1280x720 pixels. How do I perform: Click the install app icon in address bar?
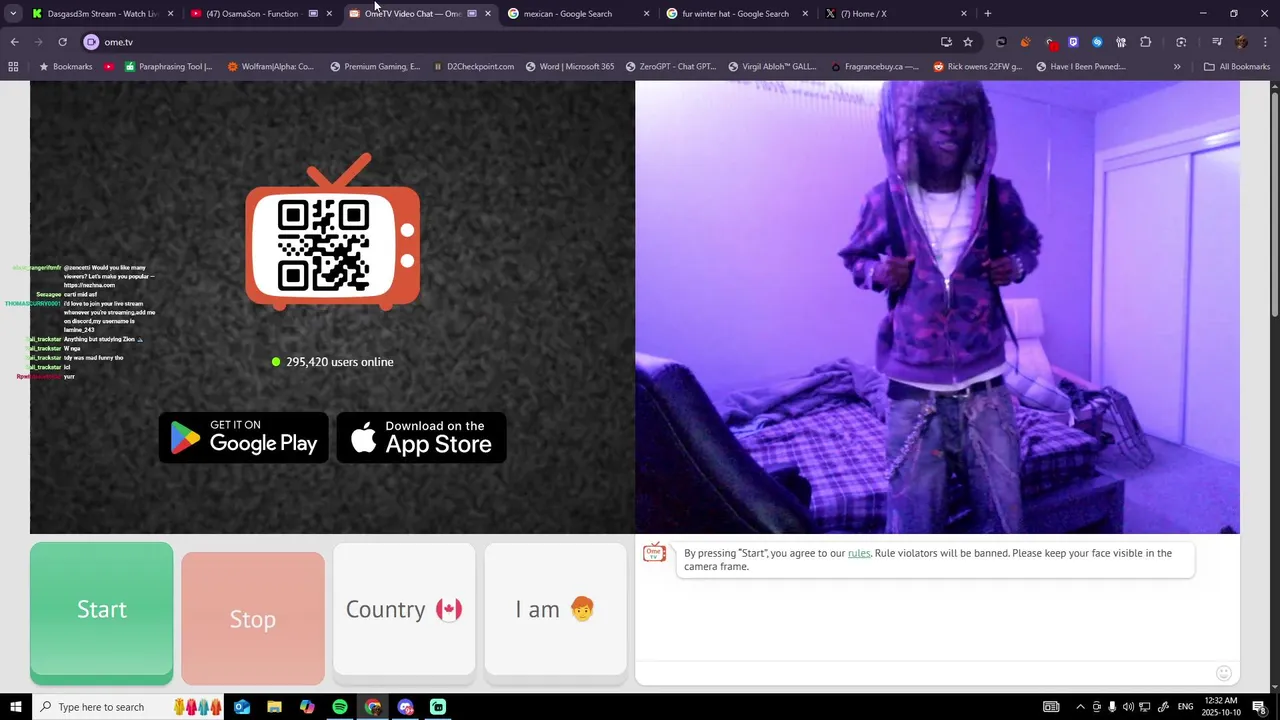point(946,42)
